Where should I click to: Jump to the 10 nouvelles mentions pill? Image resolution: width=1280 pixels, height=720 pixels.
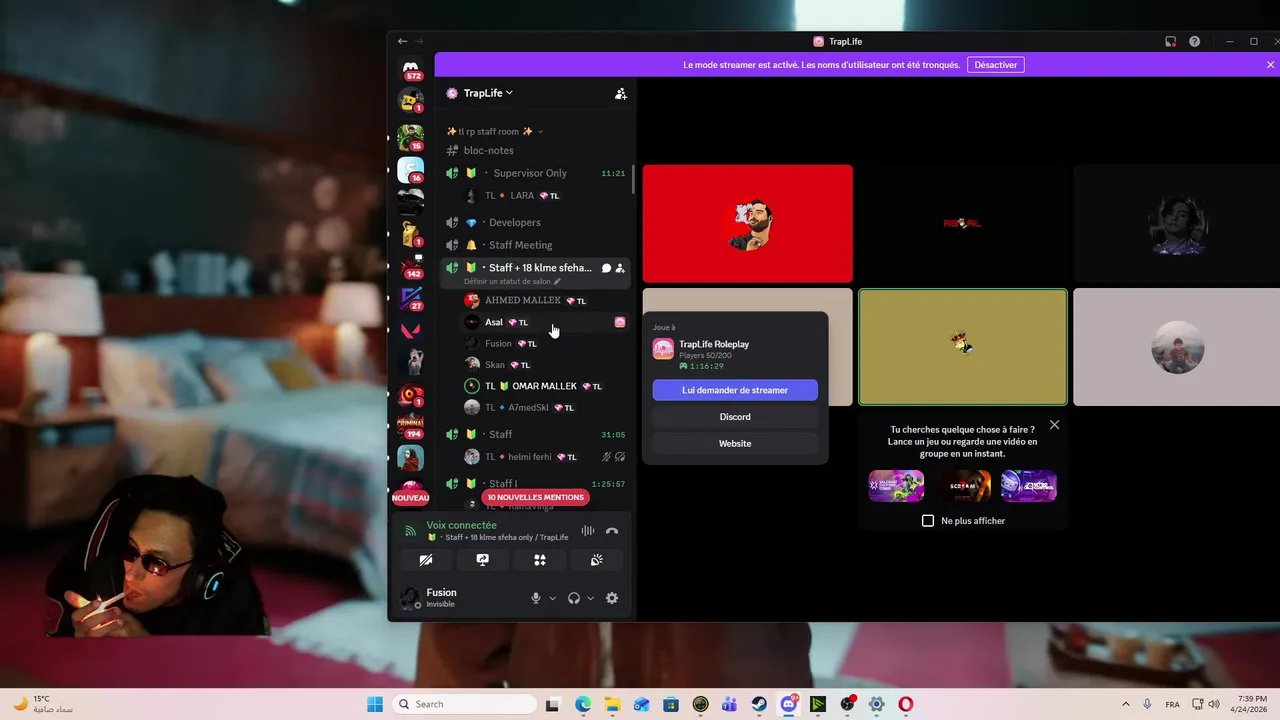click(535, 497)
